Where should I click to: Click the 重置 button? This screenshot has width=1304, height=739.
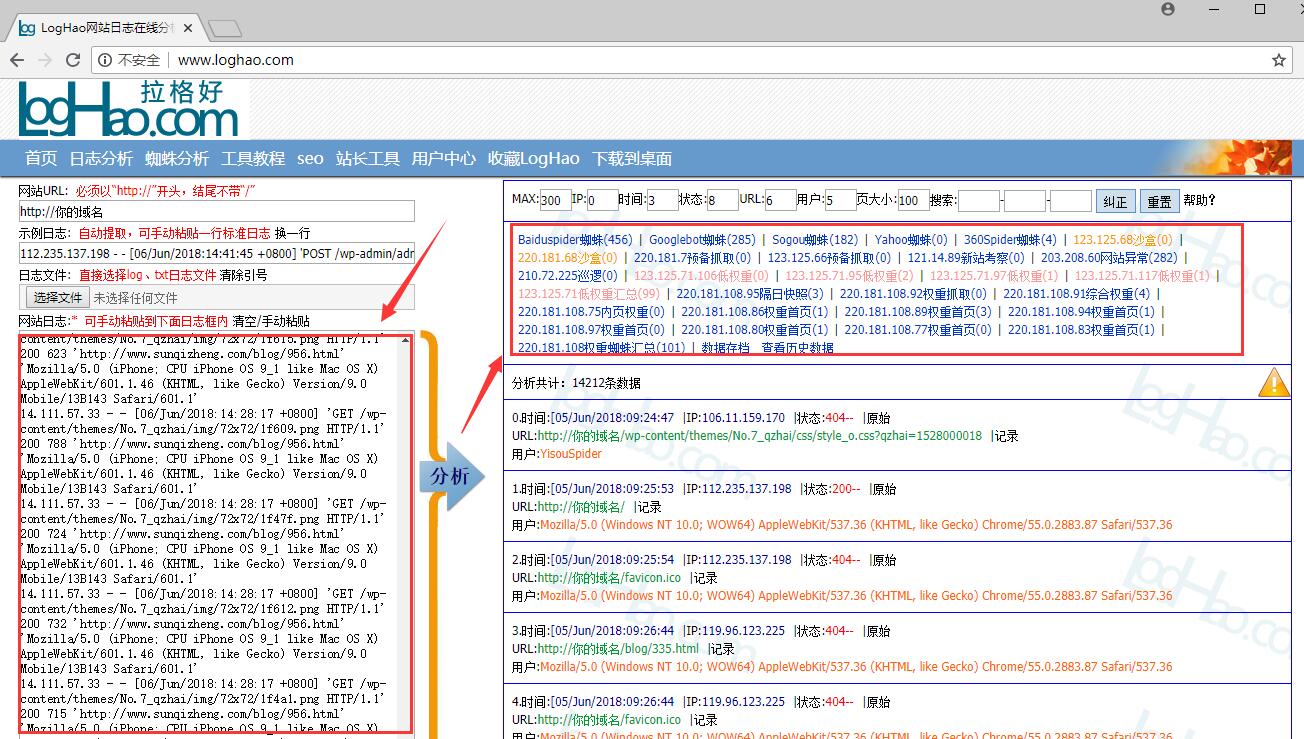[x=1160, y=201]
